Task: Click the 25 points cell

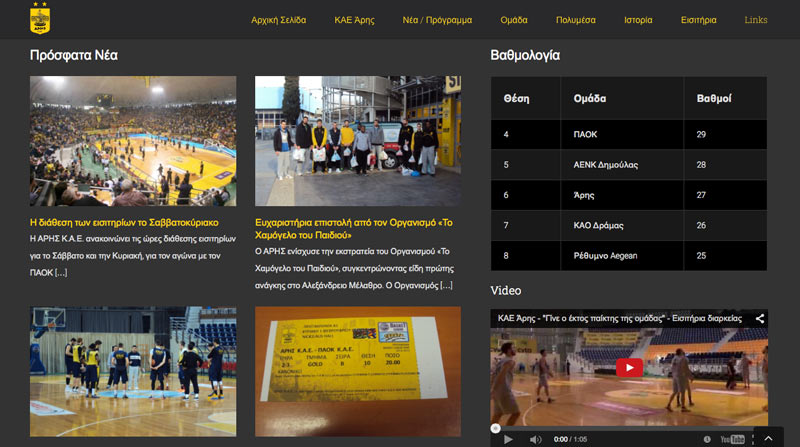Action: 725,256
